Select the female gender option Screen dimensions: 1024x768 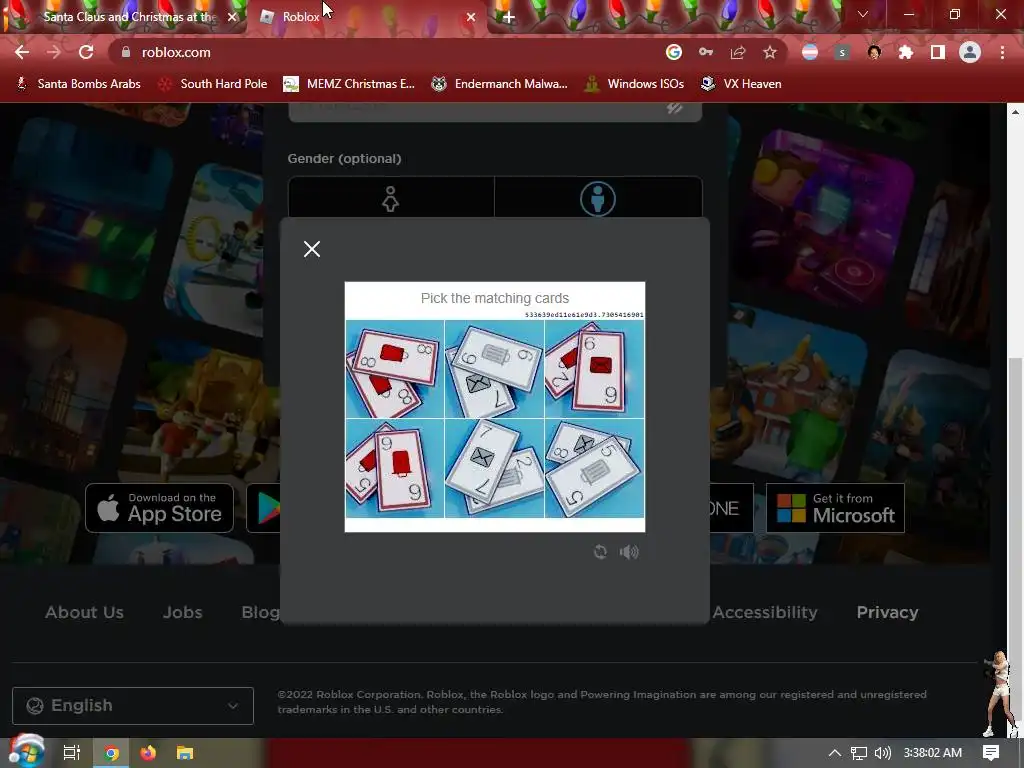click(x=391, y=199)
